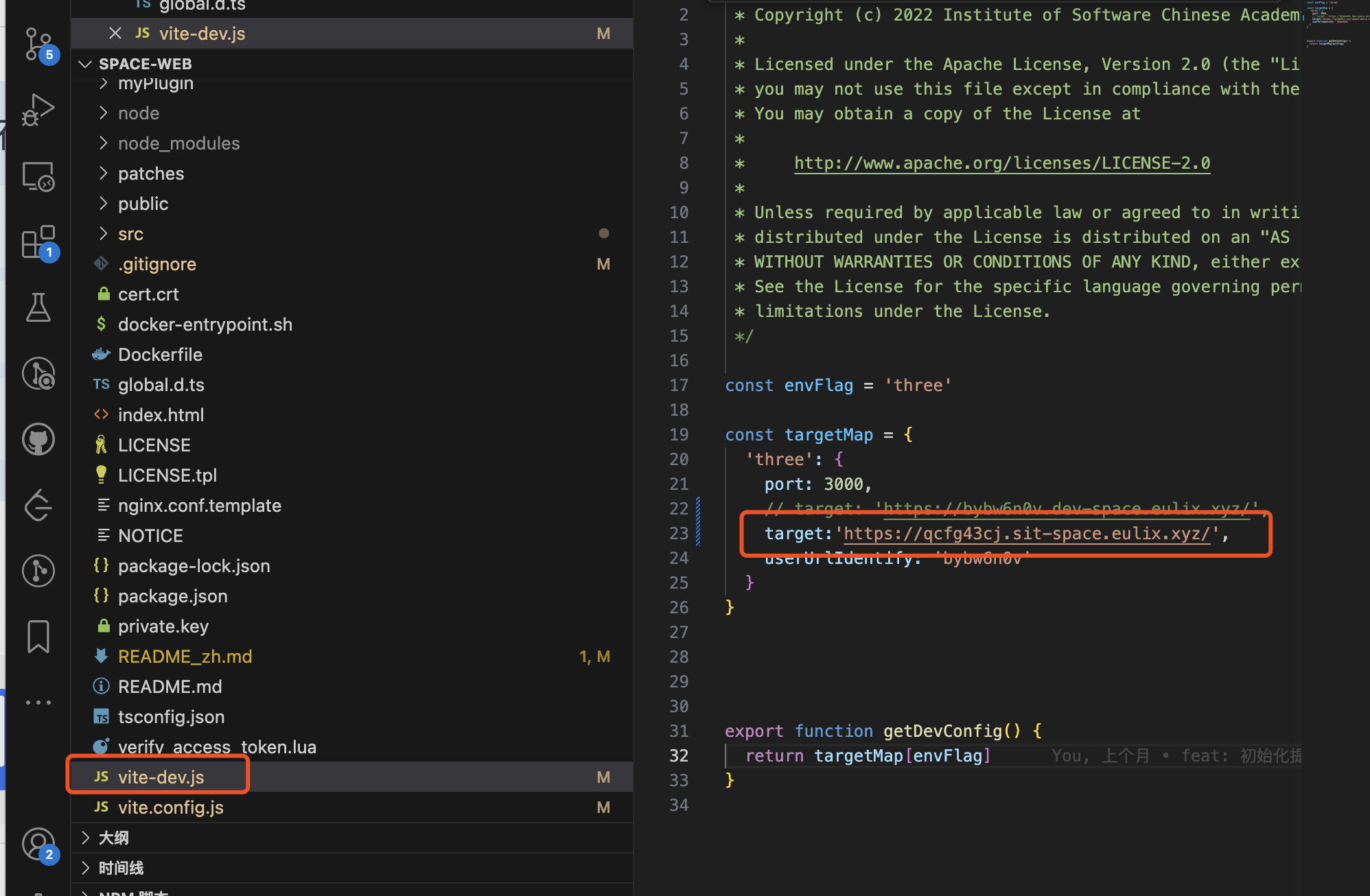The image size is (1370, 896).
Task: Click the sit-space.eulix.xyz target URL
Action: 1027,534
